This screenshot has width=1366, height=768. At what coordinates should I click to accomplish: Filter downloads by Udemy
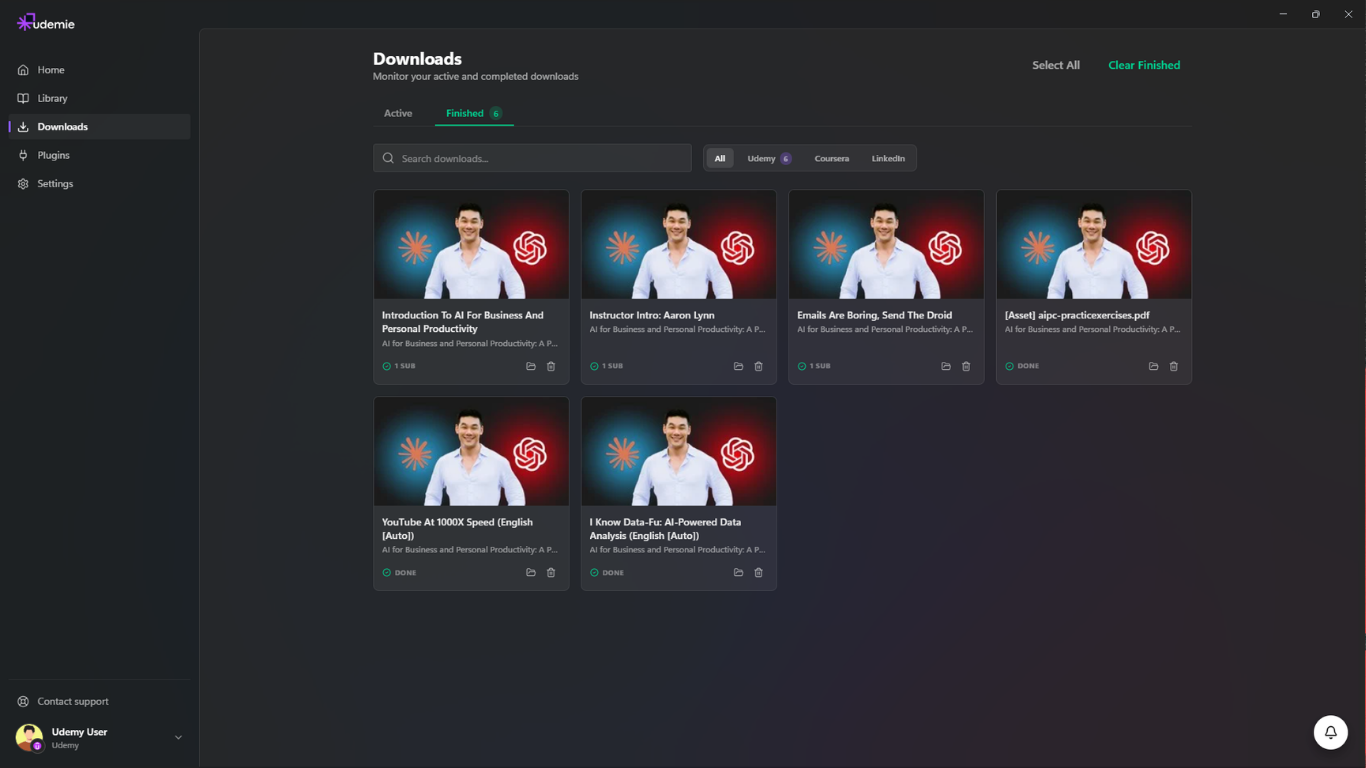pos(769,158)
